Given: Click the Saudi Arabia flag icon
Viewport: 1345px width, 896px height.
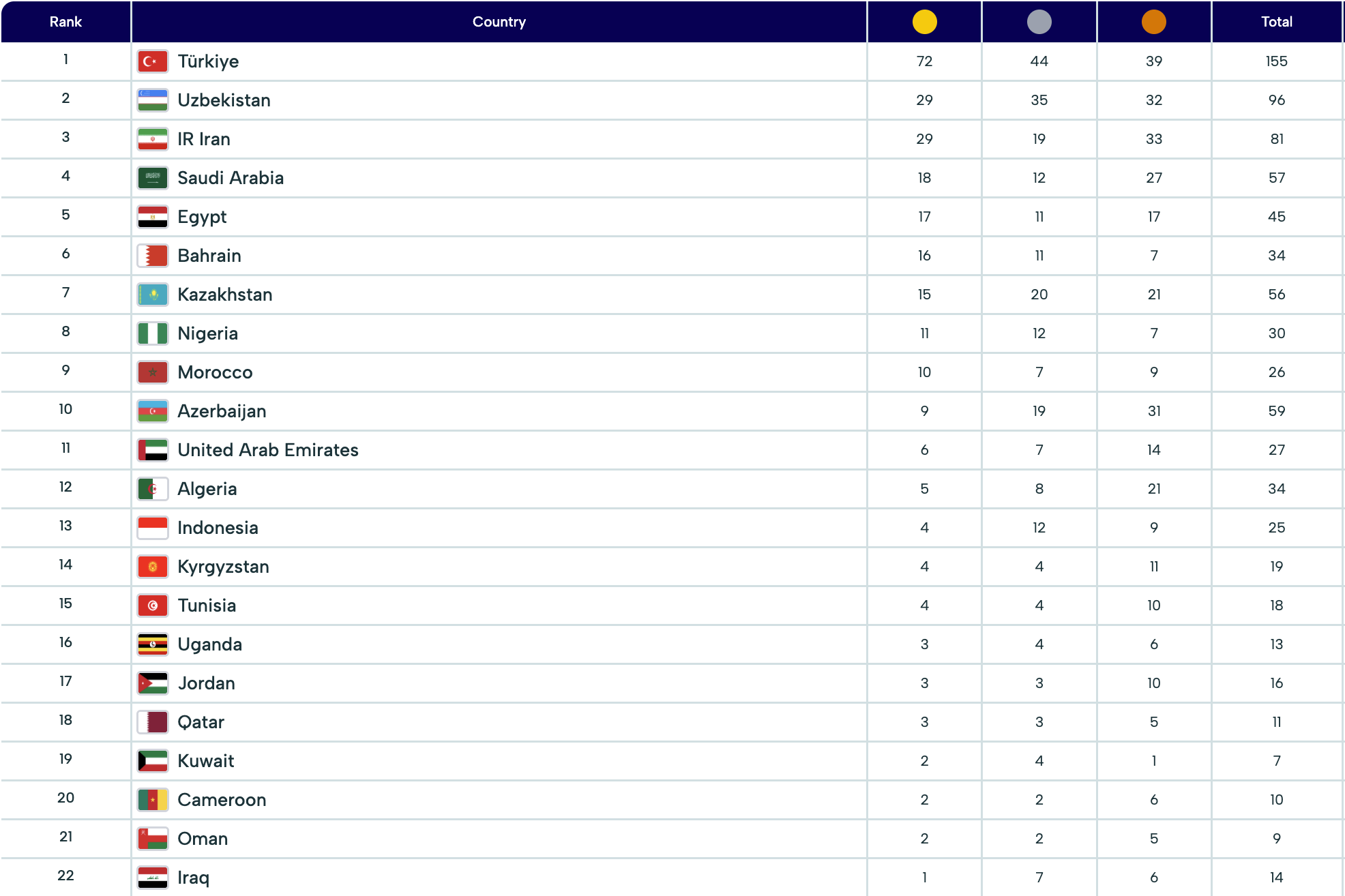Looking at the screenshot, I should (152, 178).
